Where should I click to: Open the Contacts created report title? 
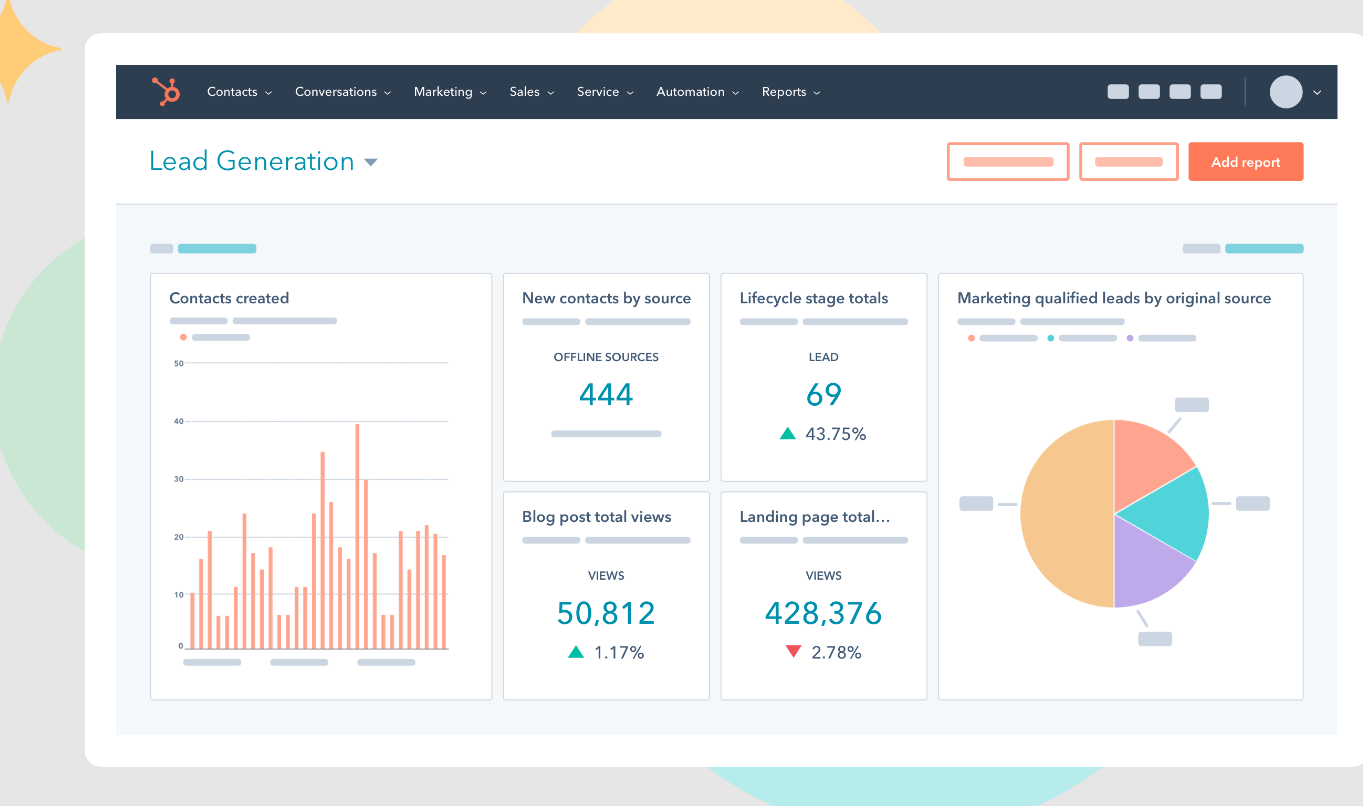229,298
